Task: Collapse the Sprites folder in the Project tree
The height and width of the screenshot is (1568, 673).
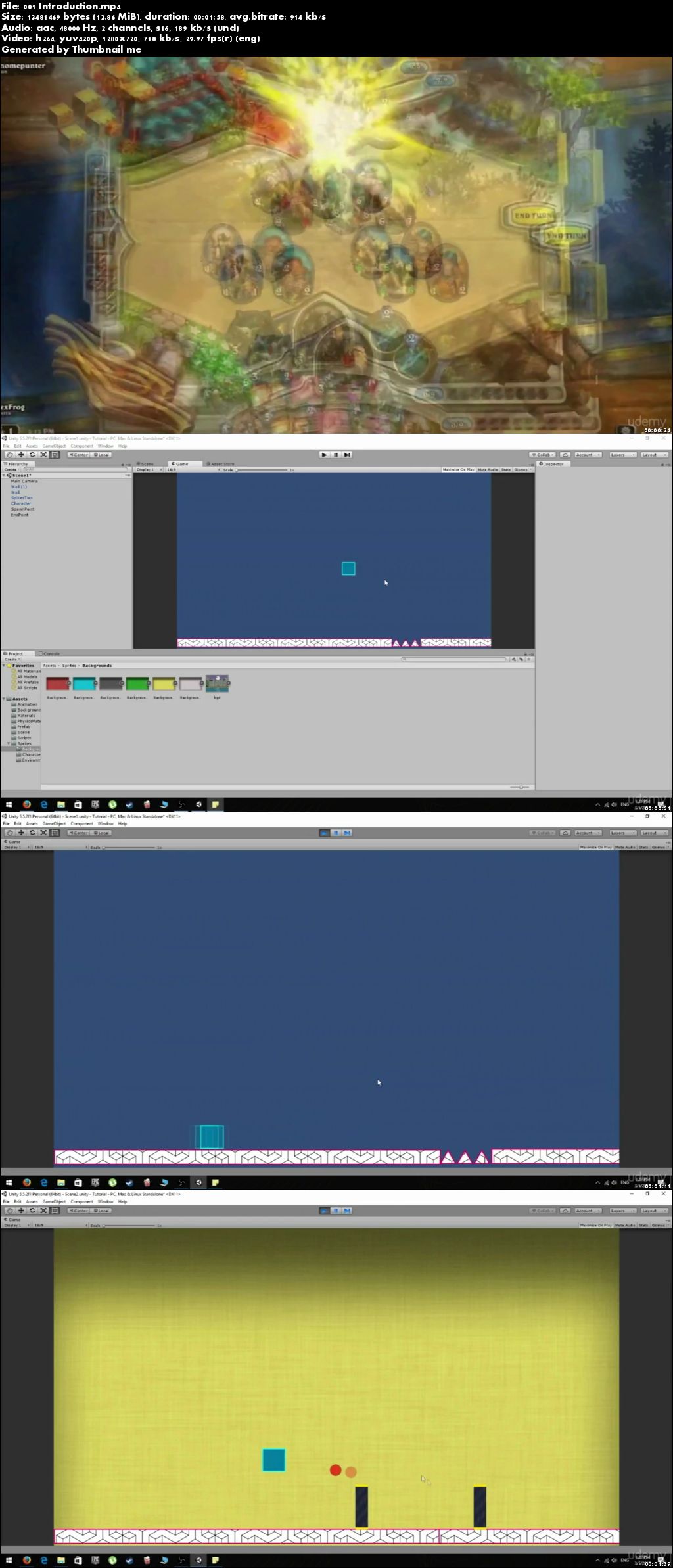Action: (9, 743)
